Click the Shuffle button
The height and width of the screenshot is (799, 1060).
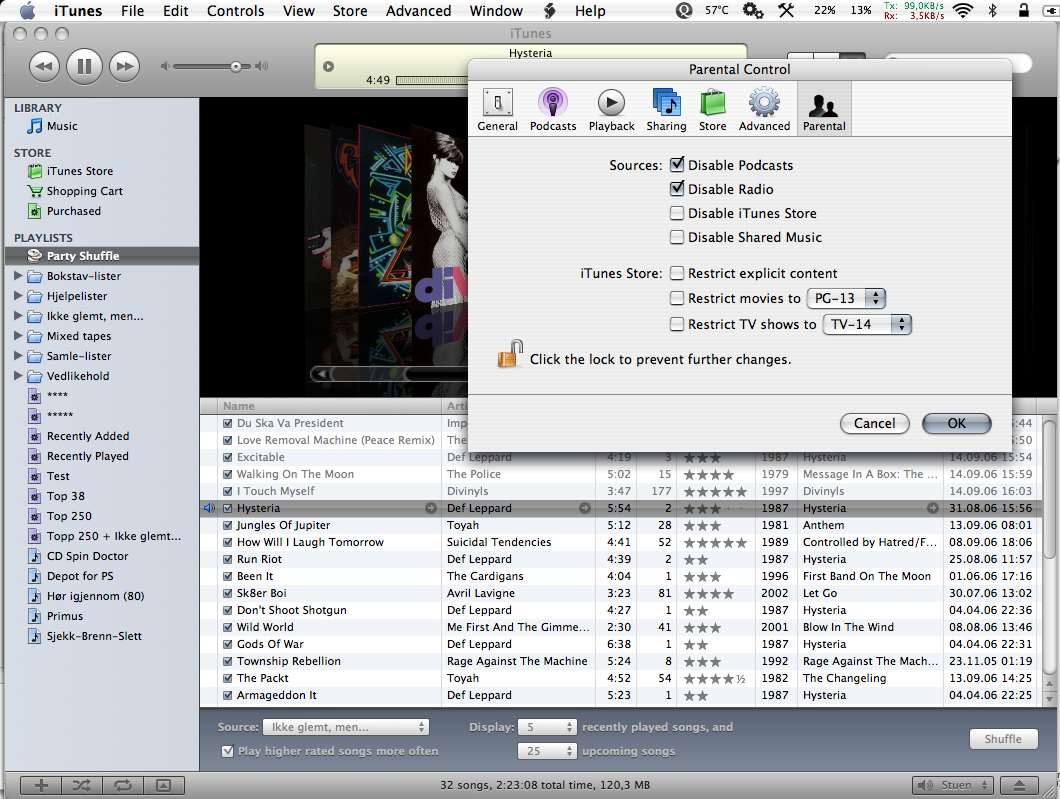1003,739
